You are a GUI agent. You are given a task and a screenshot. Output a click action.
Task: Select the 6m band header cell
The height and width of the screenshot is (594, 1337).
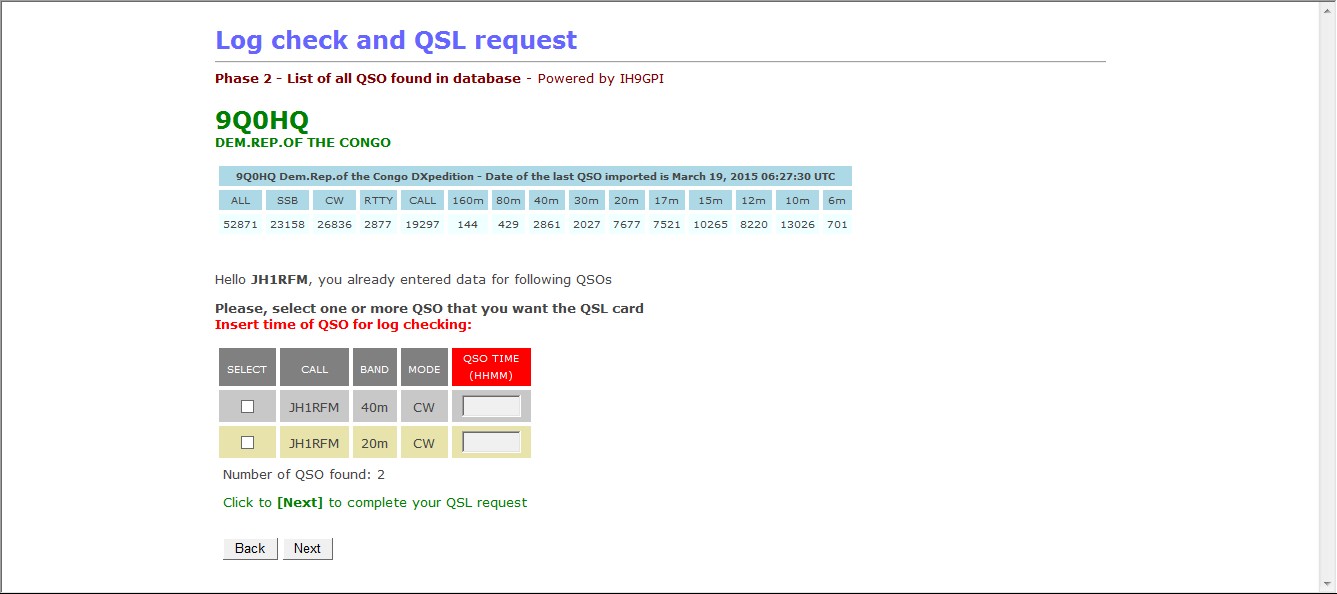837,200
